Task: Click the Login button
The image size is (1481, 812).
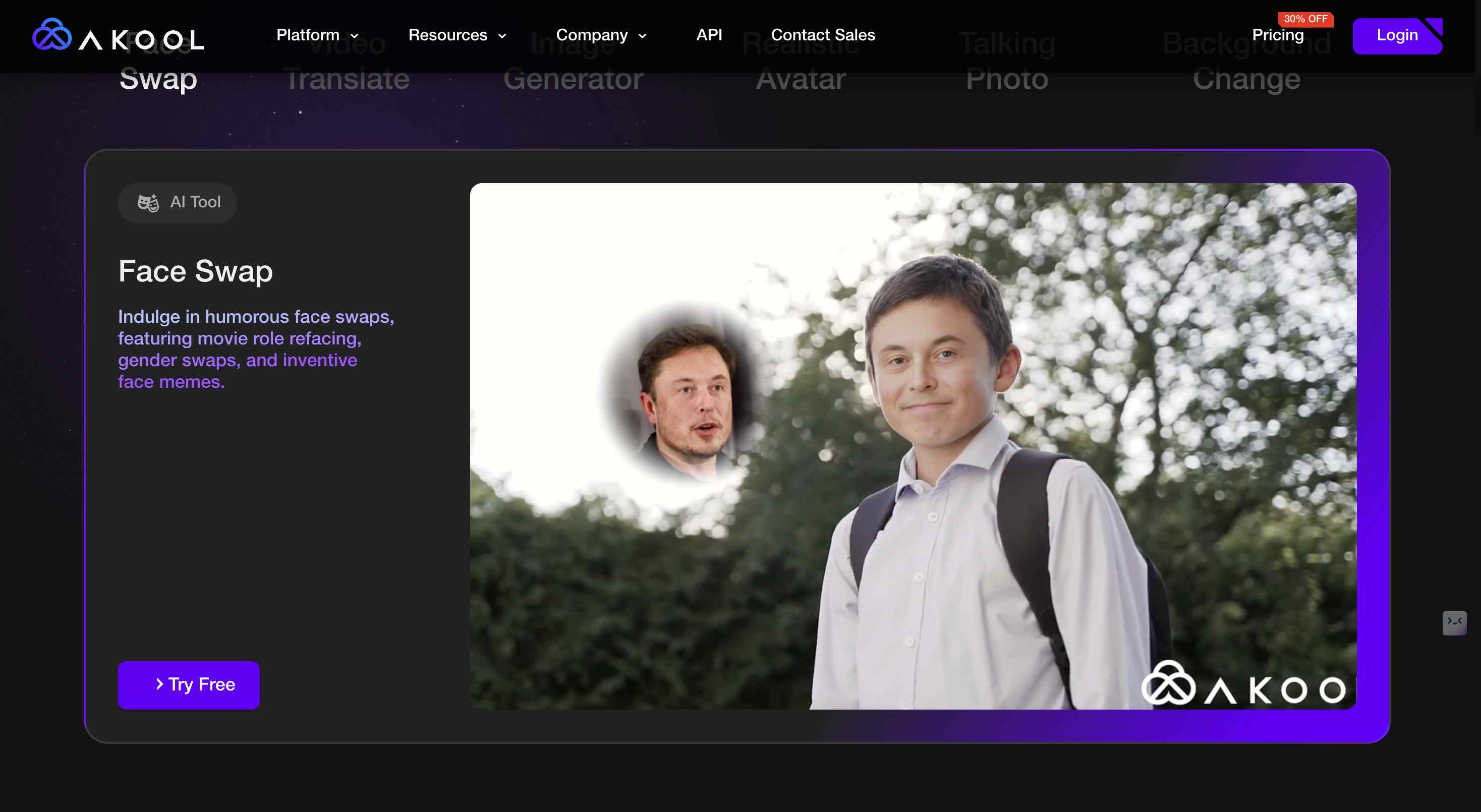Action: coord(1397,36)
